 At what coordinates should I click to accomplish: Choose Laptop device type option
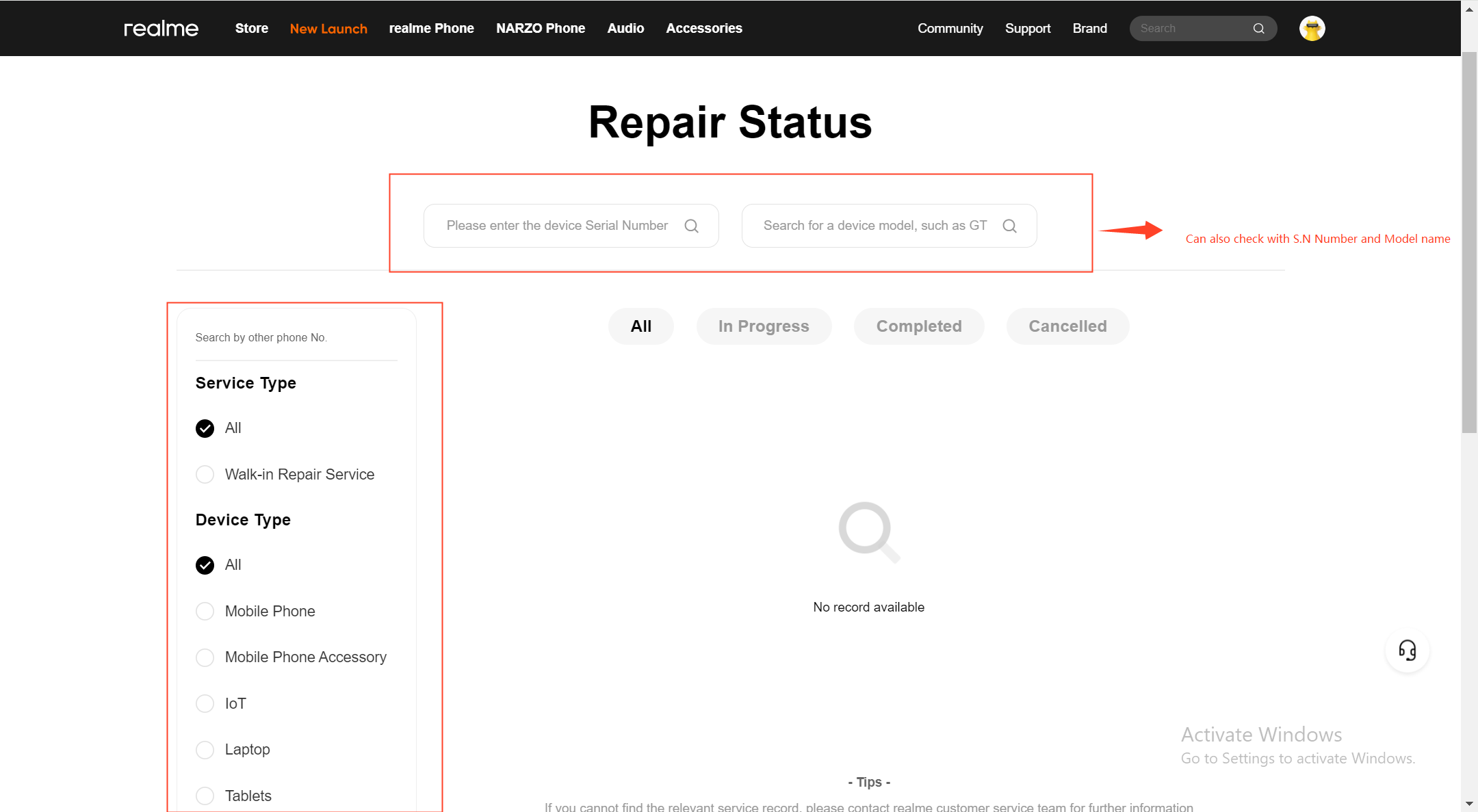[x=205, y=750]
